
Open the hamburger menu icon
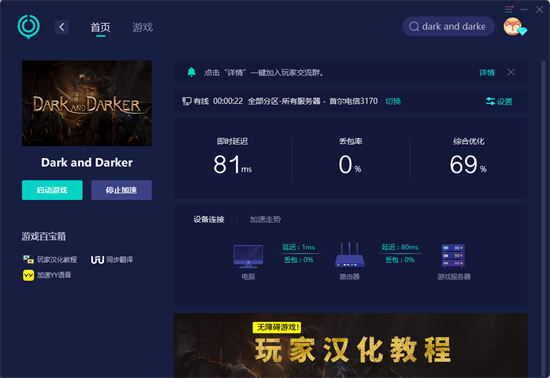tap(509, 9)
